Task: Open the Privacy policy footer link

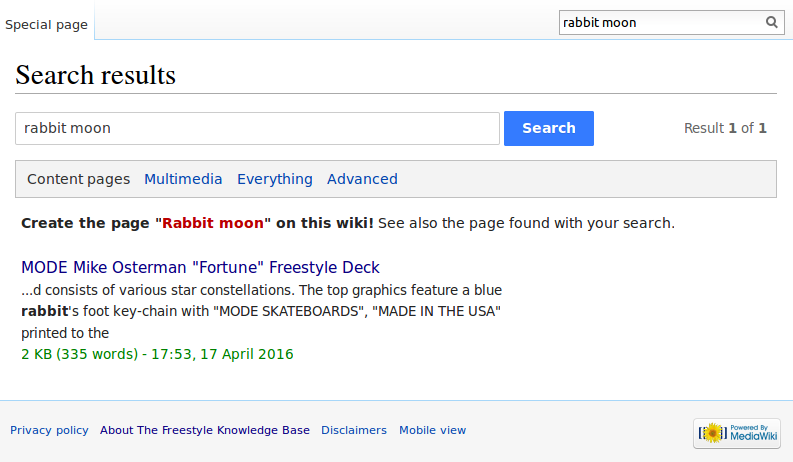Action: pyautogui.click(x=49, y=430)
